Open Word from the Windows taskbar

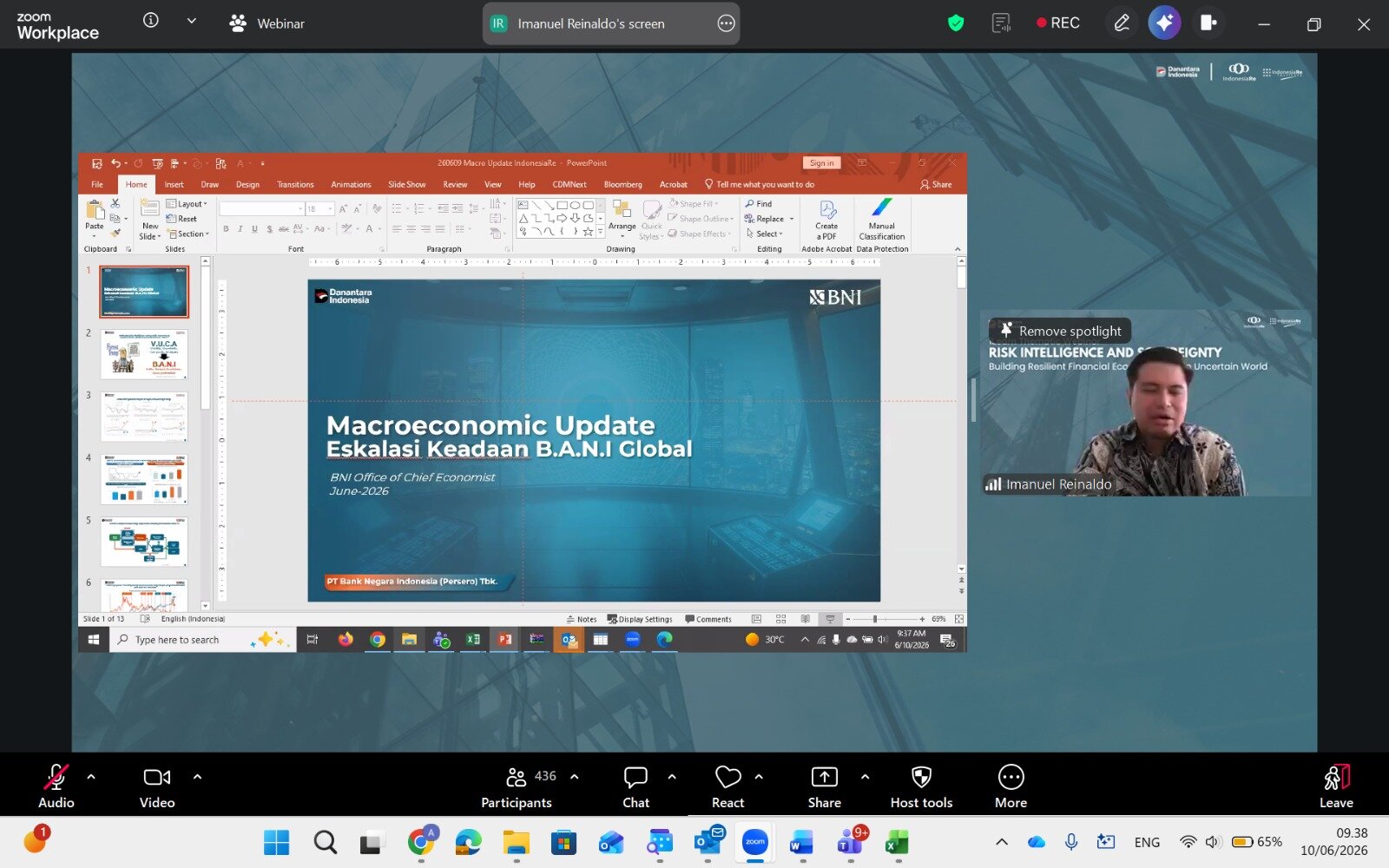coord(801,842)
